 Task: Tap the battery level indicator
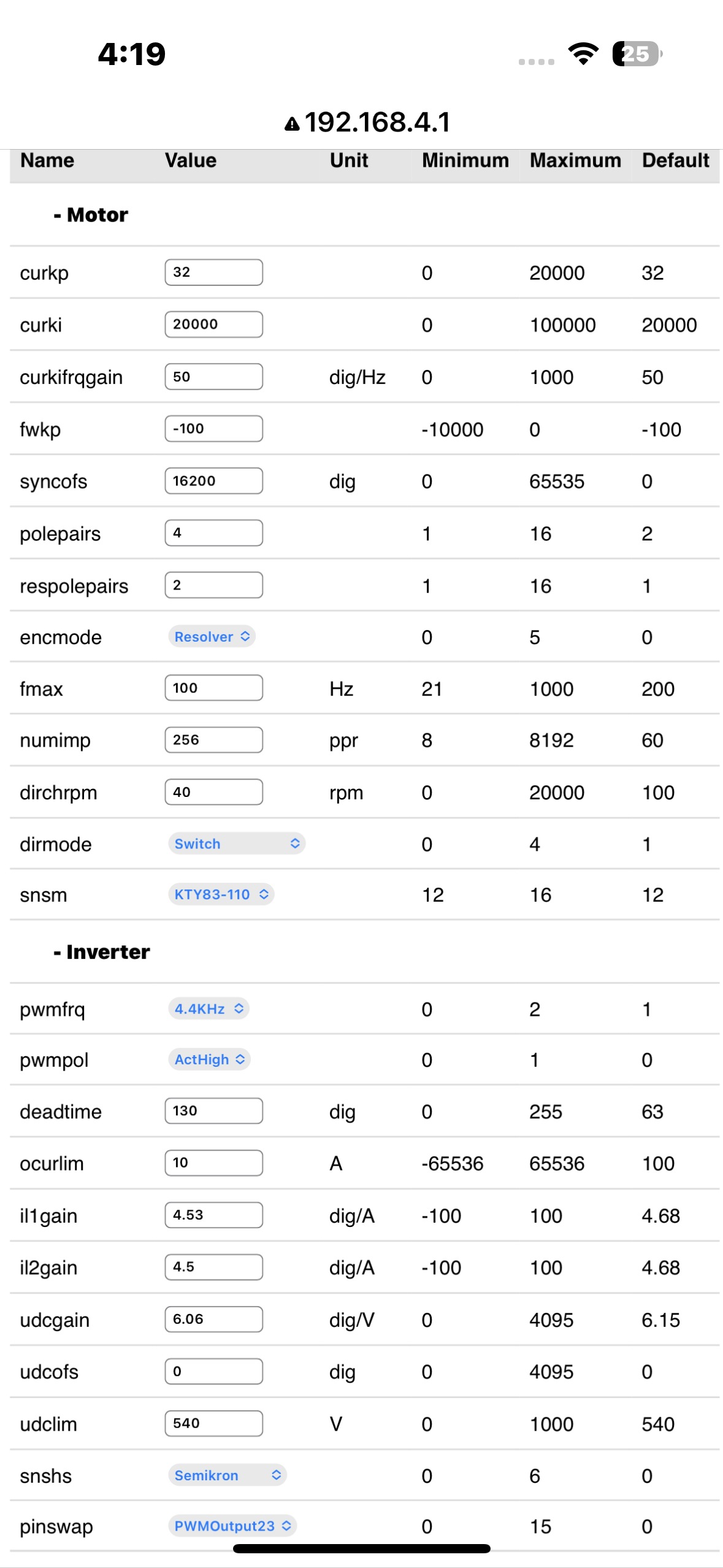pos(637,54)
